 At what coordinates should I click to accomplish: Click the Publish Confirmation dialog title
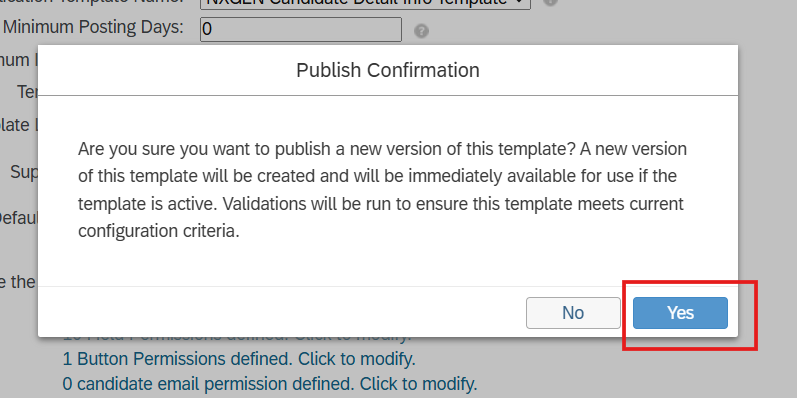388,70
